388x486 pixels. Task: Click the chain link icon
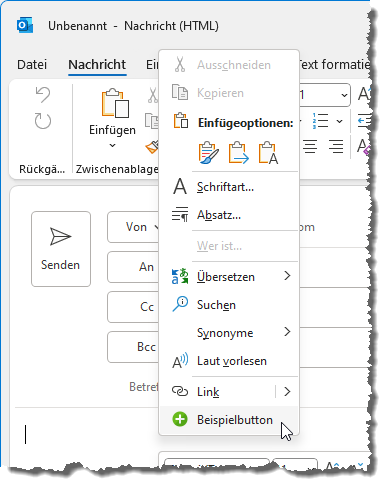(180, 391)
